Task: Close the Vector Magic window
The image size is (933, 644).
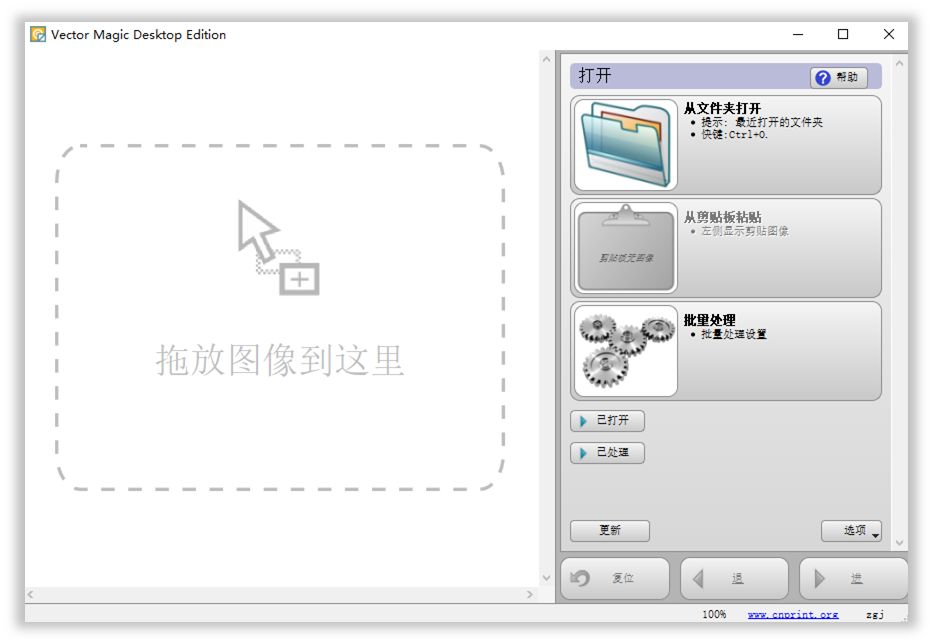Action: pyautogui.click(x=888, y=35)
